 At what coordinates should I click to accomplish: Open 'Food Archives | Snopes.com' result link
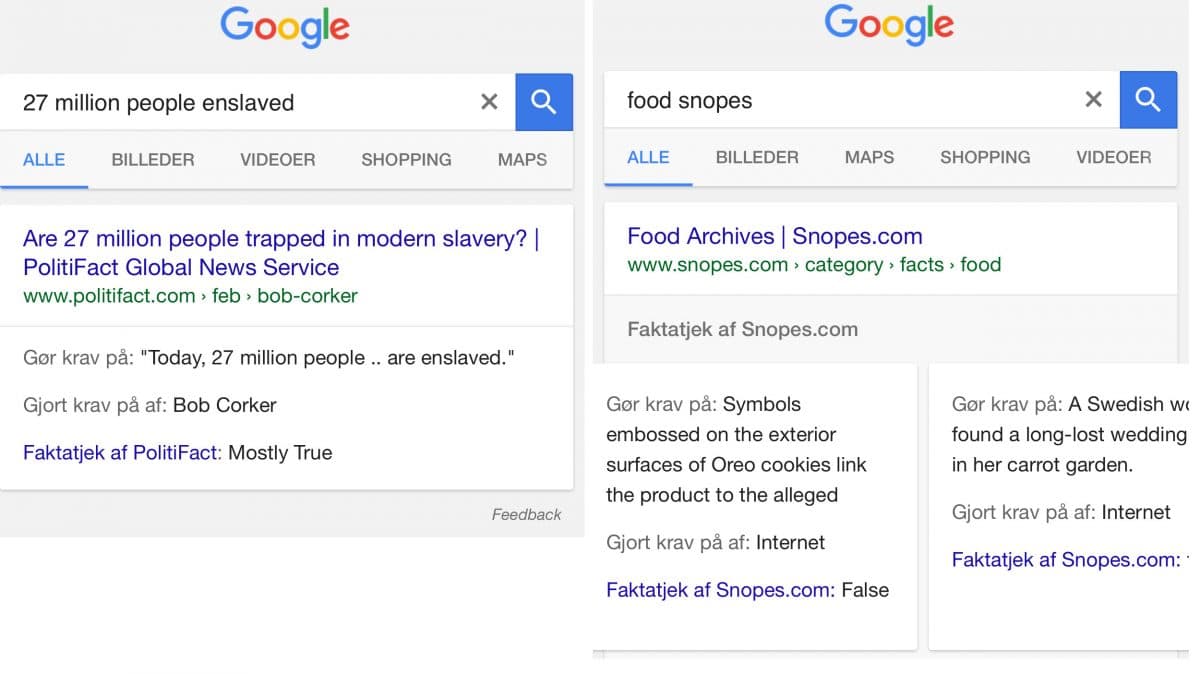774,237
